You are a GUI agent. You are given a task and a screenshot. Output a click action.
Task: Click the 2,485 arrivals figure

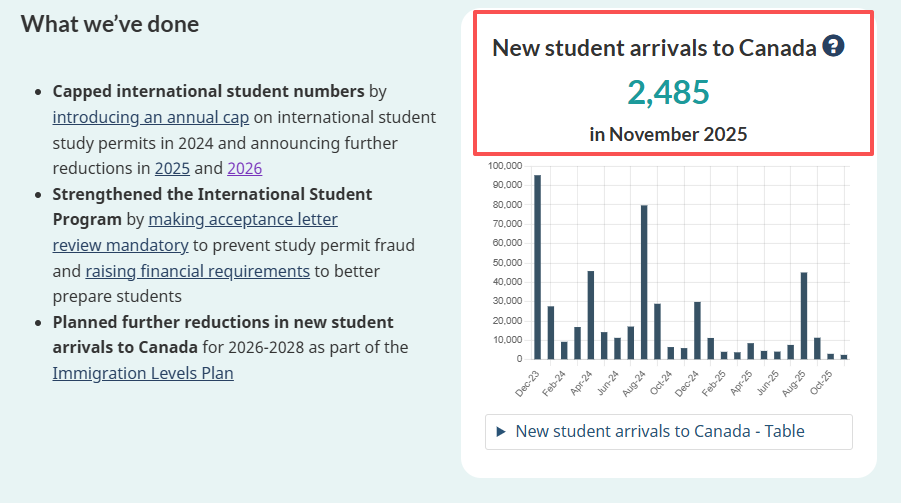[x=668, y=92]
